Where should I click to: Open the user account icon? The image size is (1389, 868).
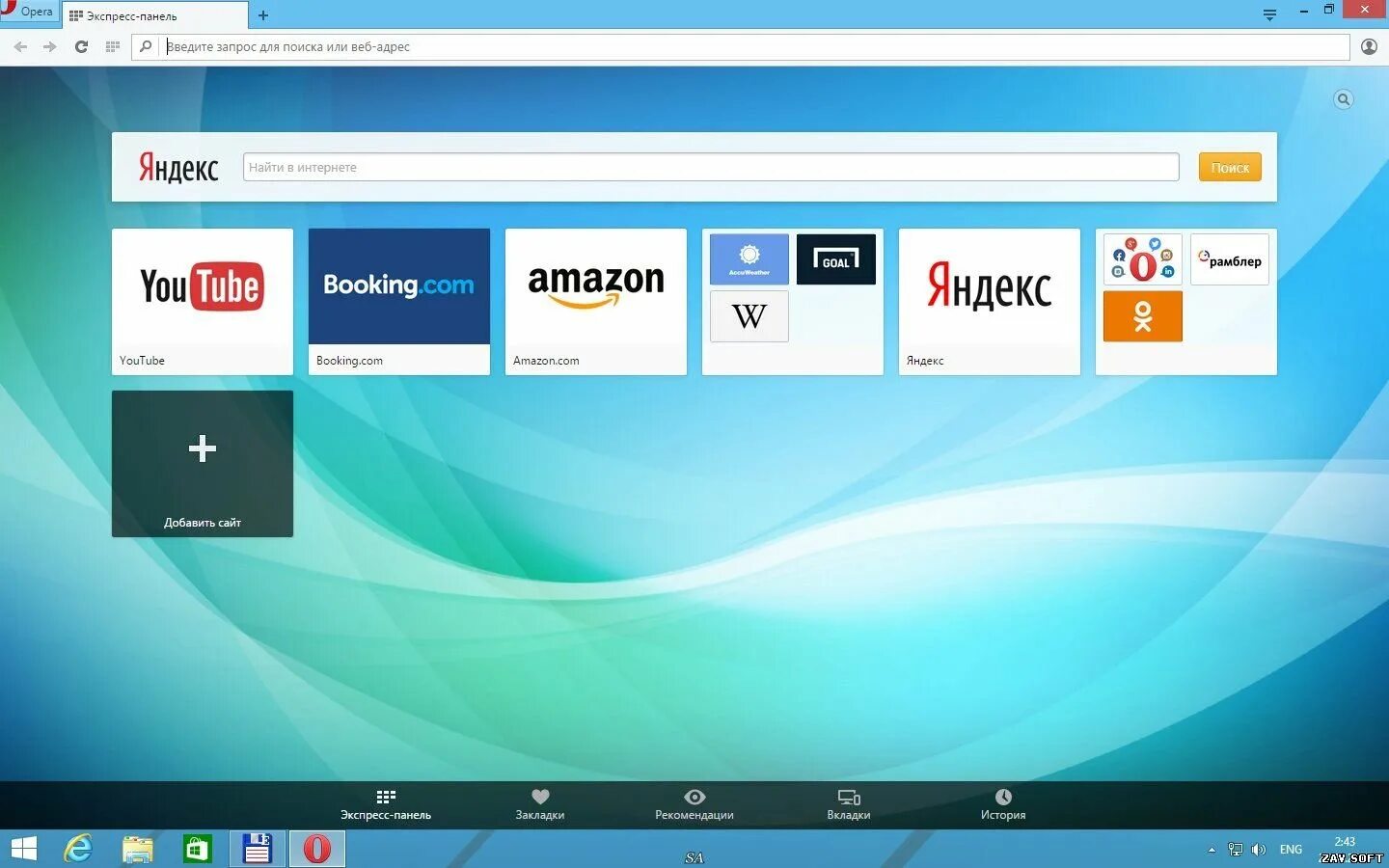tap(1369, 46)
